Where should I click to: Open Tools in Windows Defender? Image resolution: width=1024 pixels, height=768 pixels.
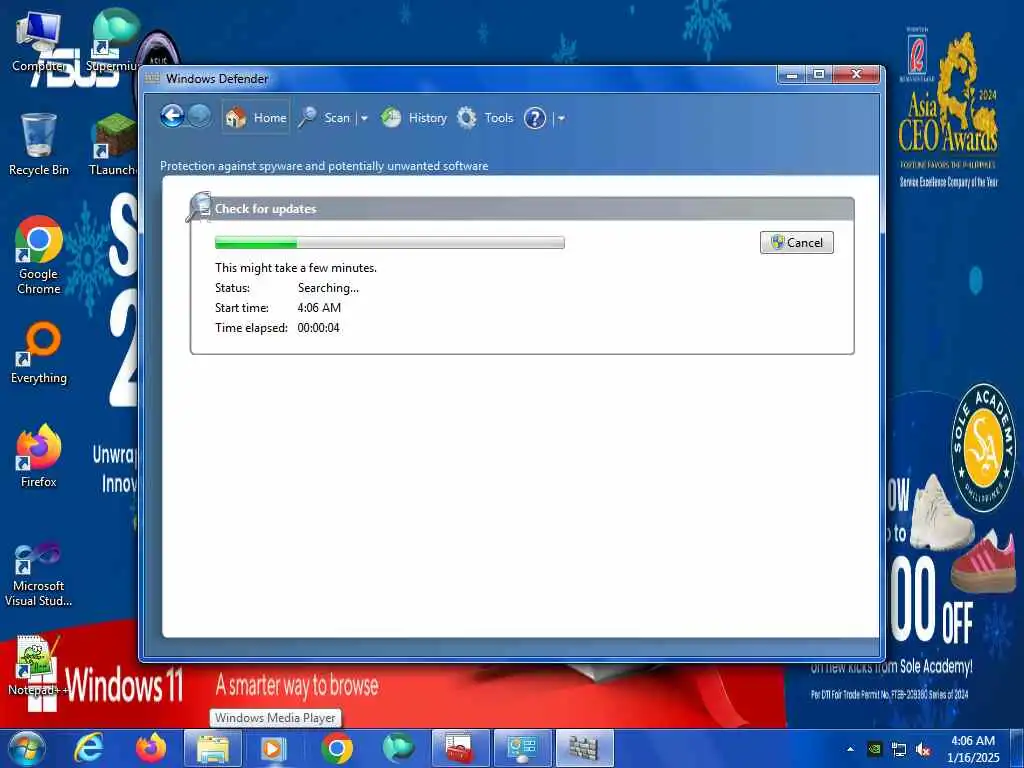(x=485, y=118)
